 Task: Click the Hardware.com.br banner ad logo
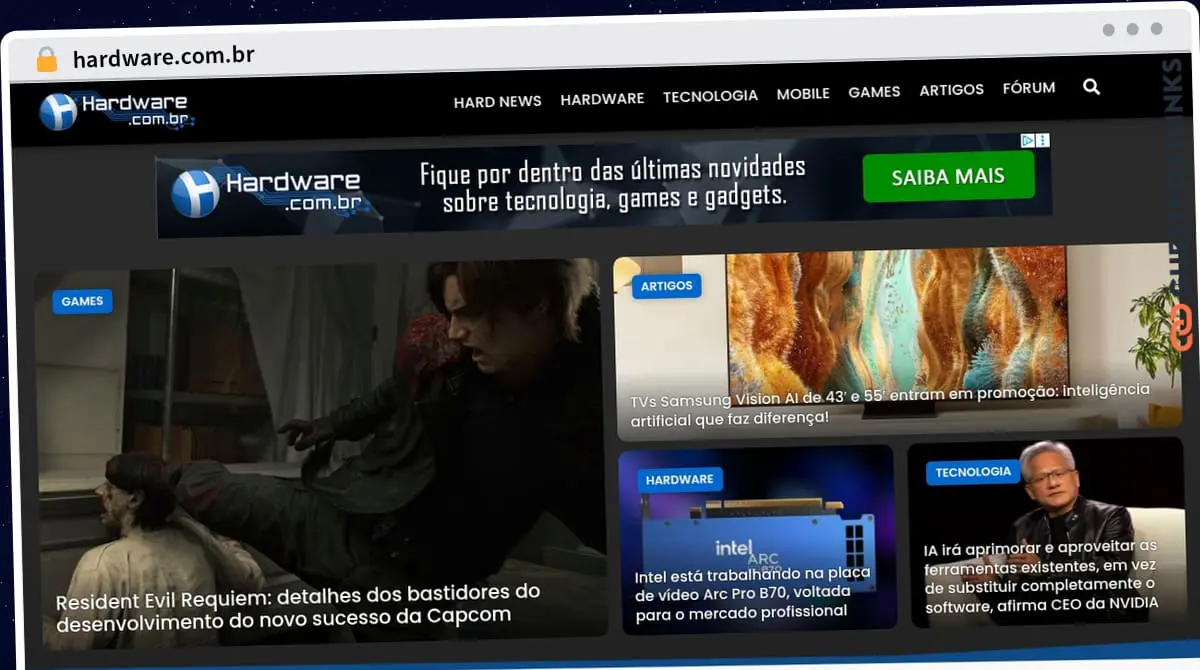click(x=266, y=192)
